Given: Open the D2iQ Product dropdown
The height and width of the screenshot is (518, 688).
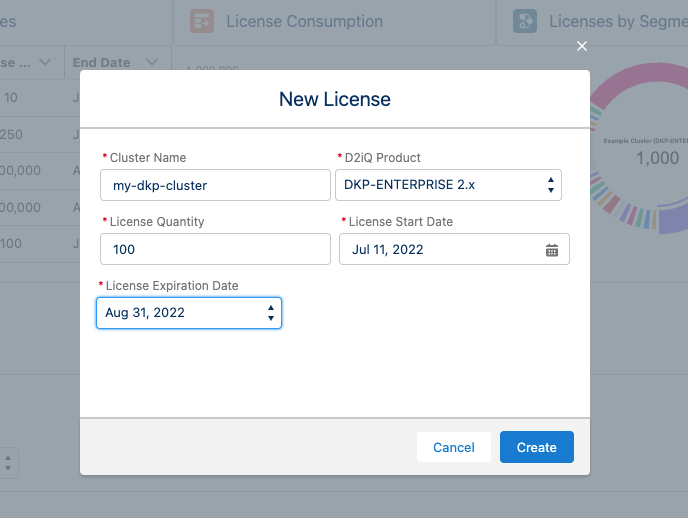Looking at the screenshot, I should point(448,185).
